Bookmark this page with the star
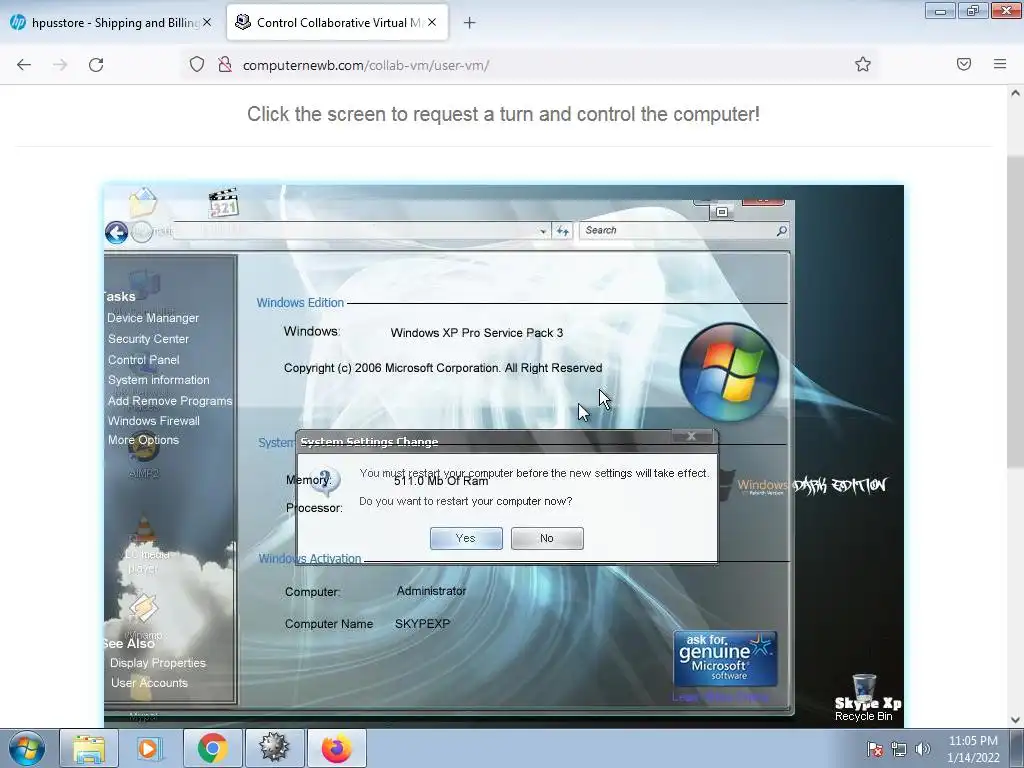Image resolution: width=1024 pixels, height=768 pixels. (x=863, y=64)
